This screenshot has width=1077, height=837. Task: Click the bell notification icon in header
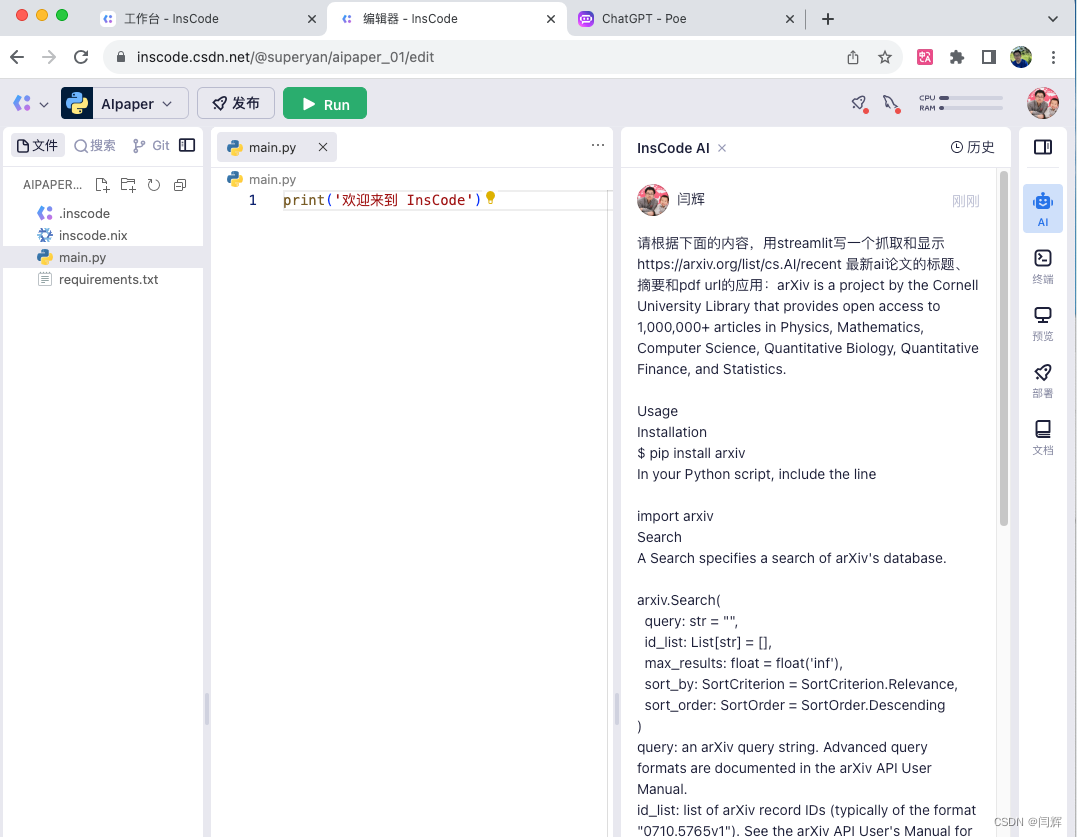pos(891,104)
